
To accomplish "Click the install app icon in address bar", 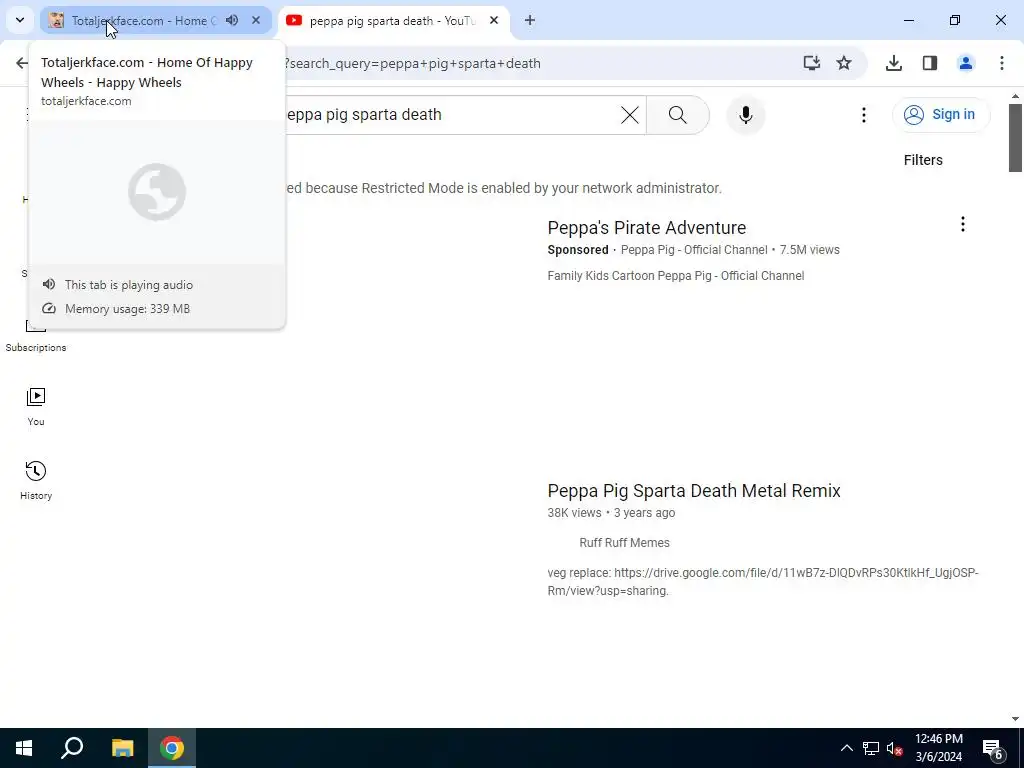I will pyautogui.click(x=812, y=63).
